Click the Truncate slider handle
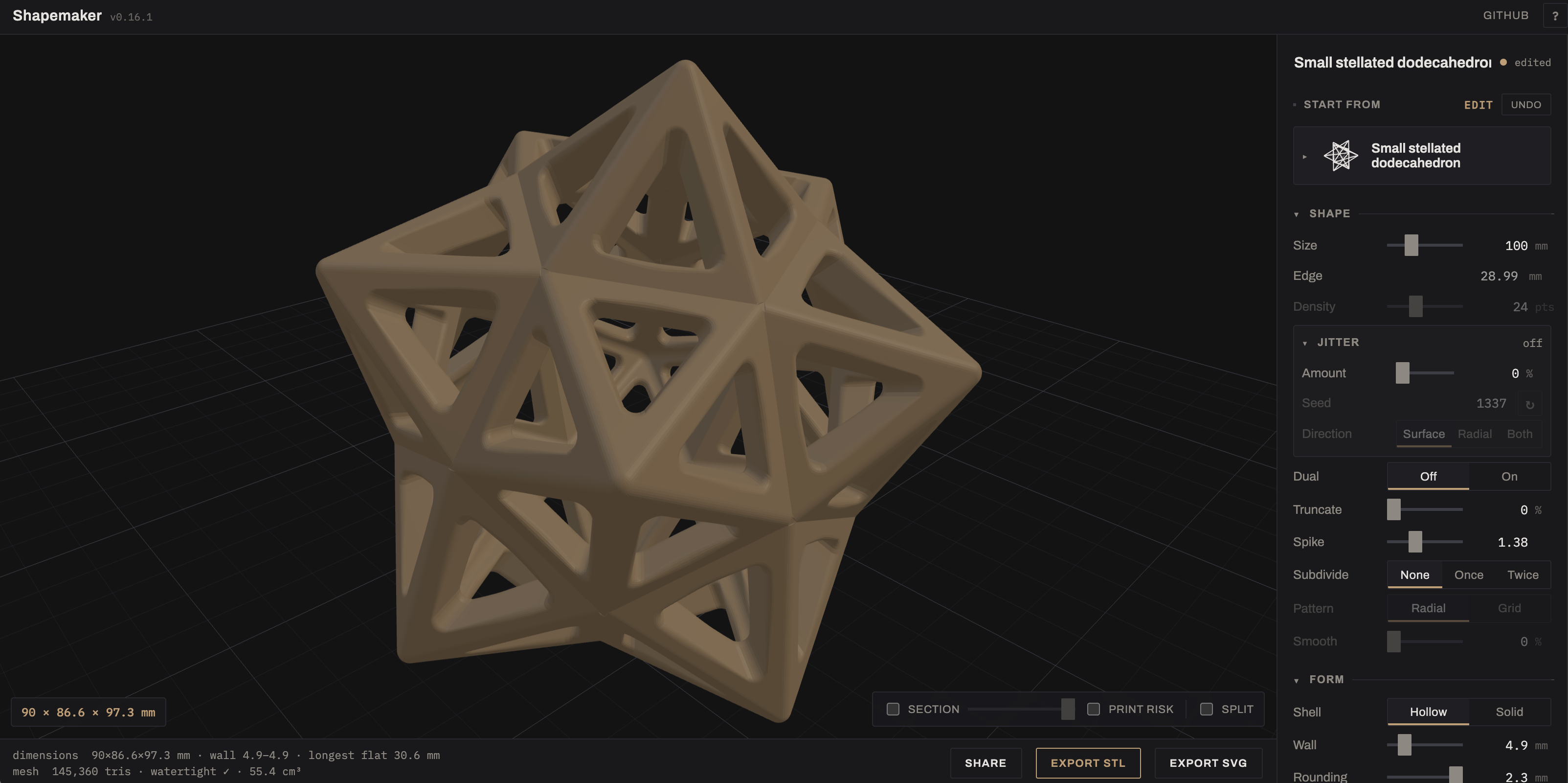Viewport: 1568px width, 783px height. click(x=1393, y=509)
